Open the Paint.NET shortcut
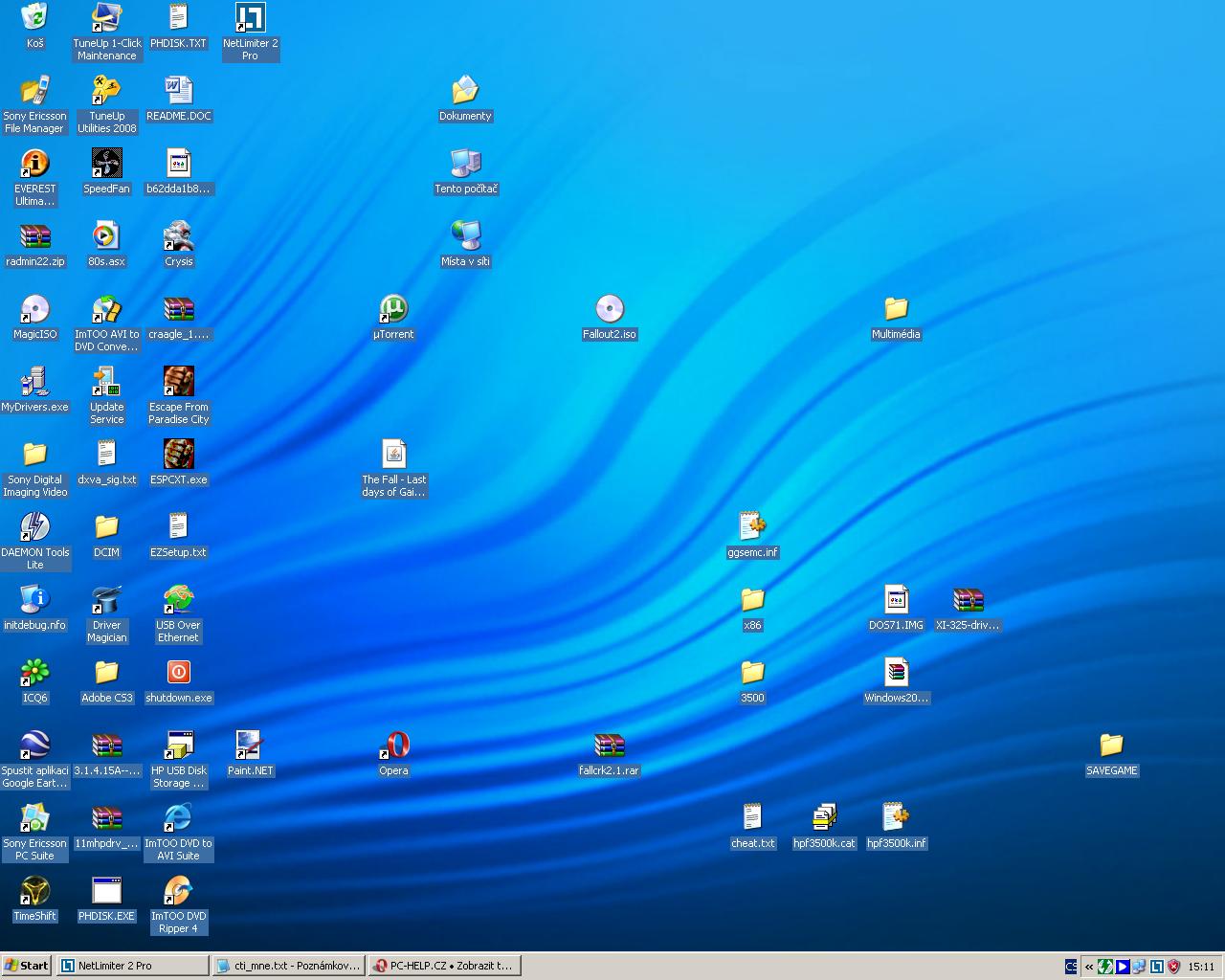 click(250, 746)
